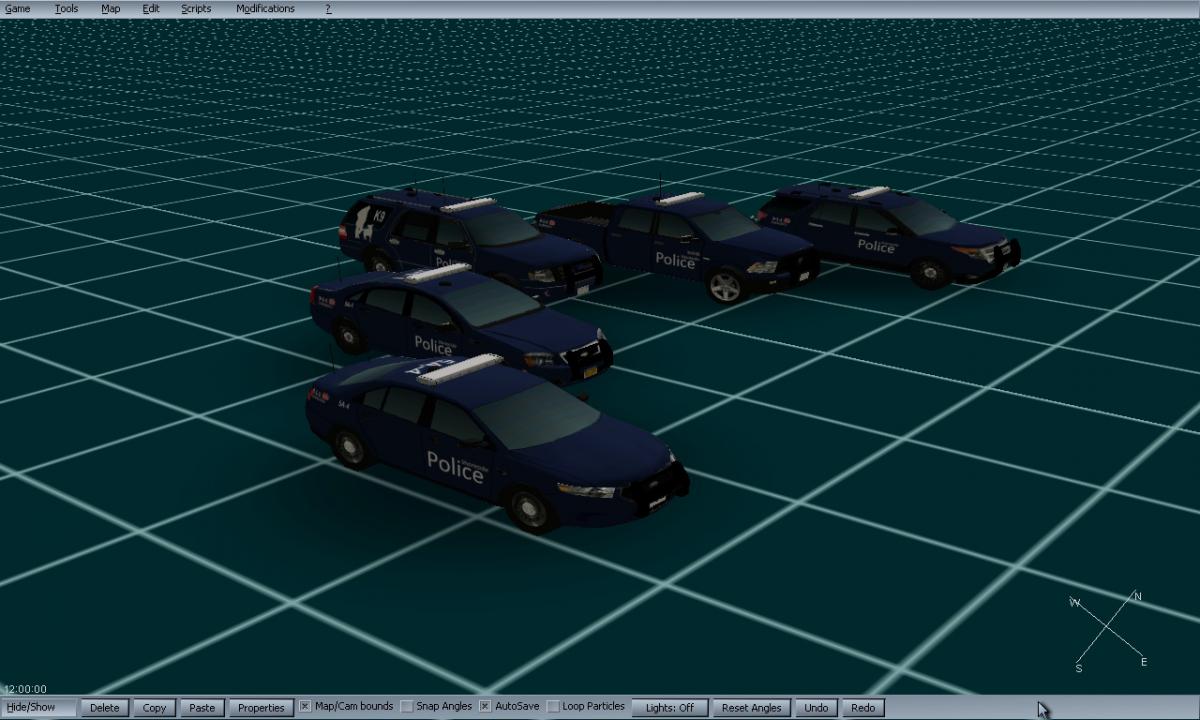Click the Copy button
The image size is (1200, 720).
point(154,707)
